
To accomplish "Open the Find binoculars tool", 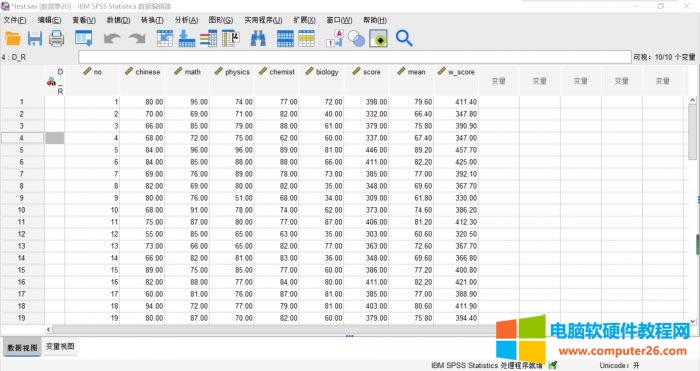I will pyautogui.click(x=258, y=39).
